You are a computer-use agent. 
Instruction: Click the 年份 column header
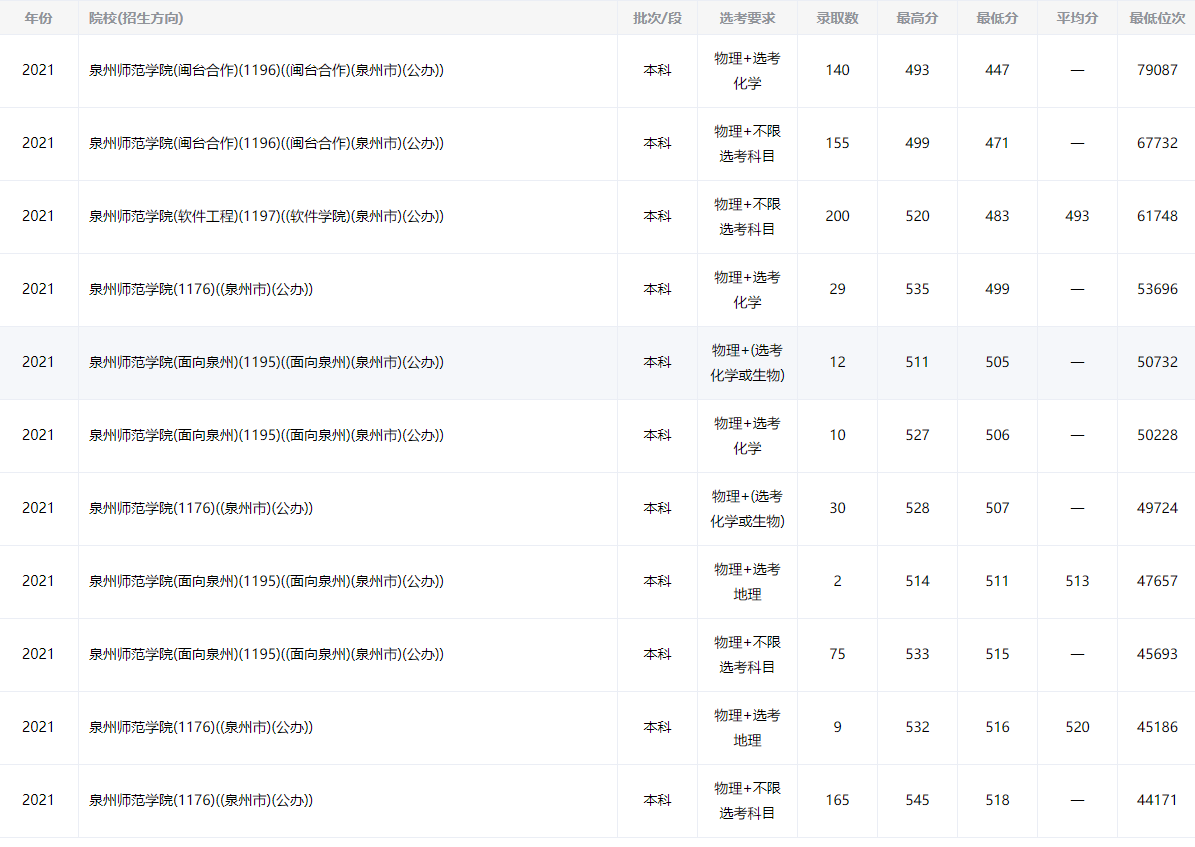(x=38, y=18)
